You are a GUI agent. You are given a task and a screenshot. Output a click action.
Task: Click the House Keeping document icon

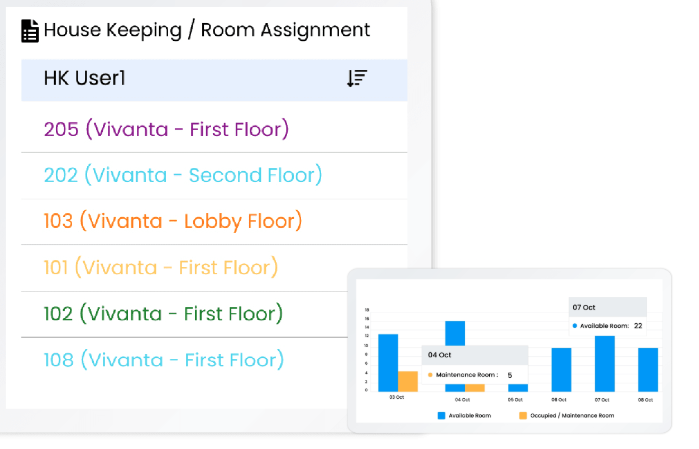point(30,31)
